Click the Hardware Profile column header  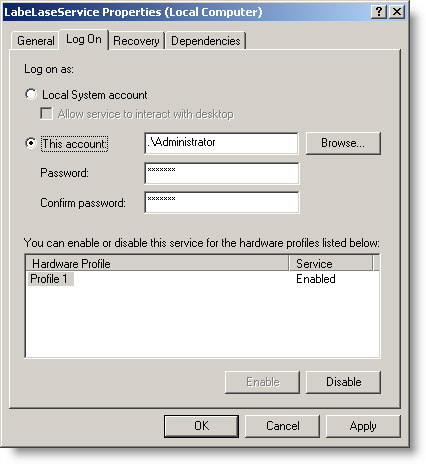tap(157, 263)
